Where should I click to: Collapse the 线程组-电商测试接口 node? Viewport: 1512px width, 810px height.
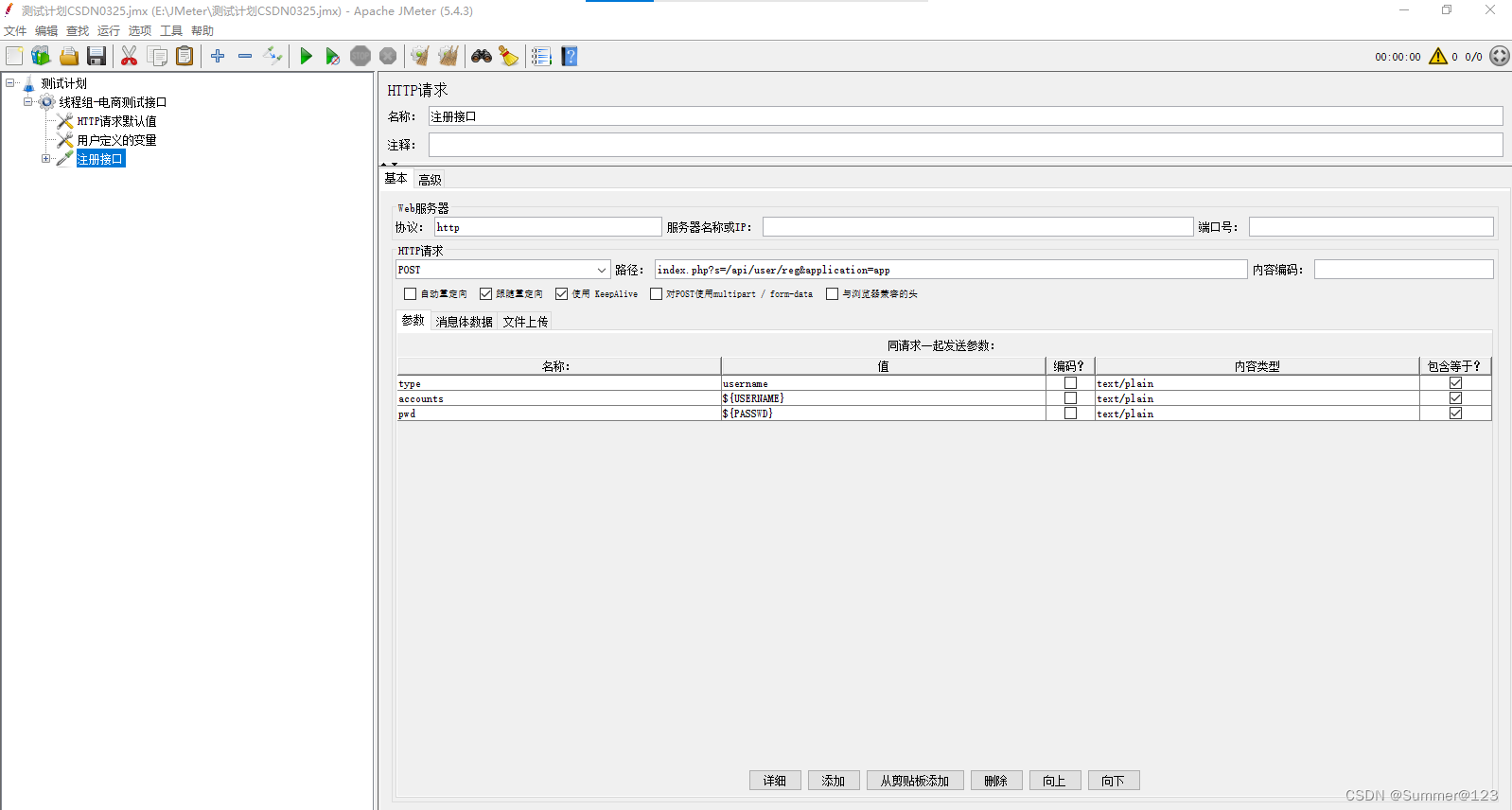point(27,102)
